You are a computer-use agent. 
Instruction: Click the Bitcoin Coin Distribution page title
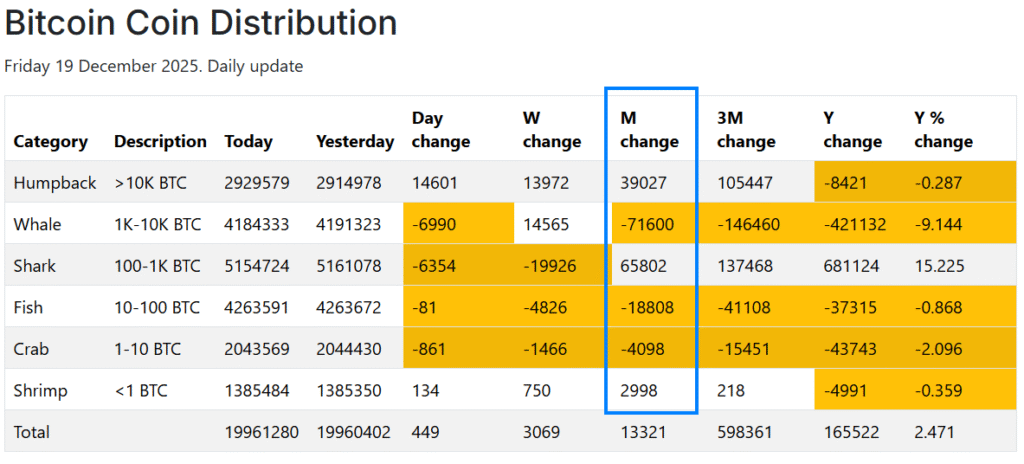tap(201, 23)
